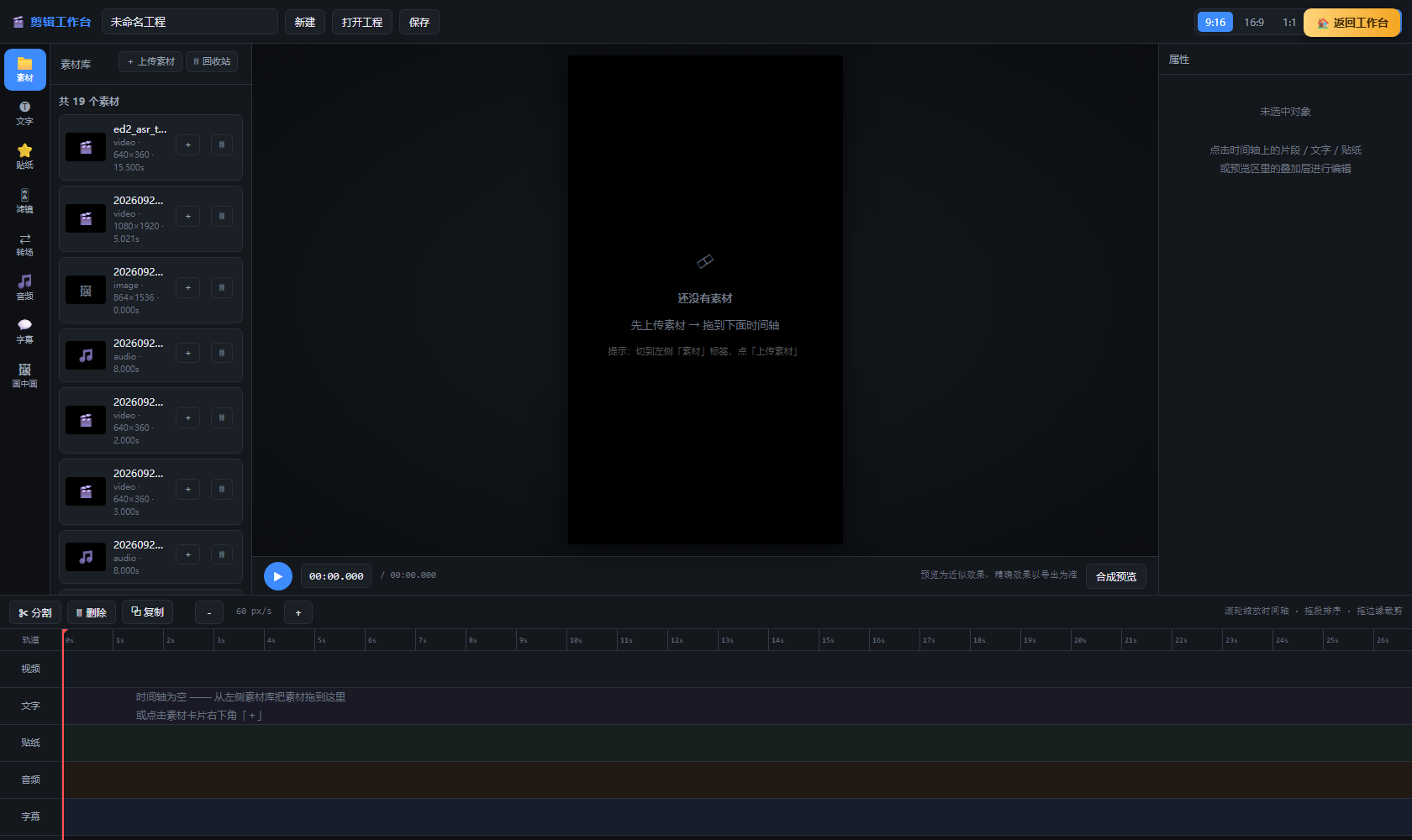1412x840 pixels.
Task: Click the 删除 delete tool in timeline toolbar
Action: pos(92,612)
